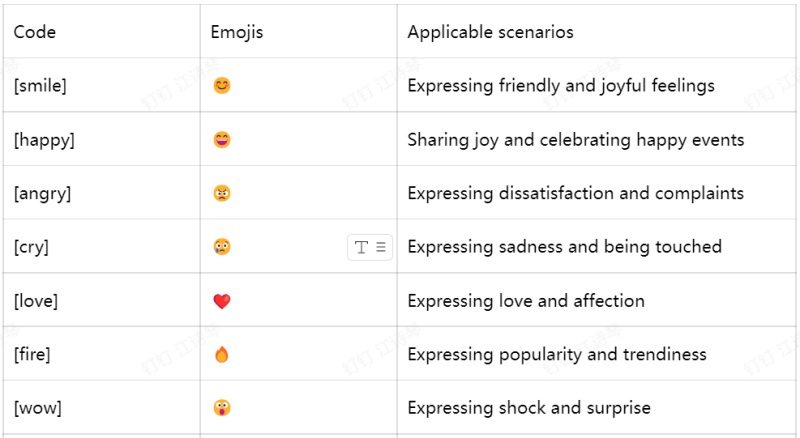Select 'Expressing shock and surprise' text
Image resolution: width=800 pixels, height=438 pixels.
[529, 408]
